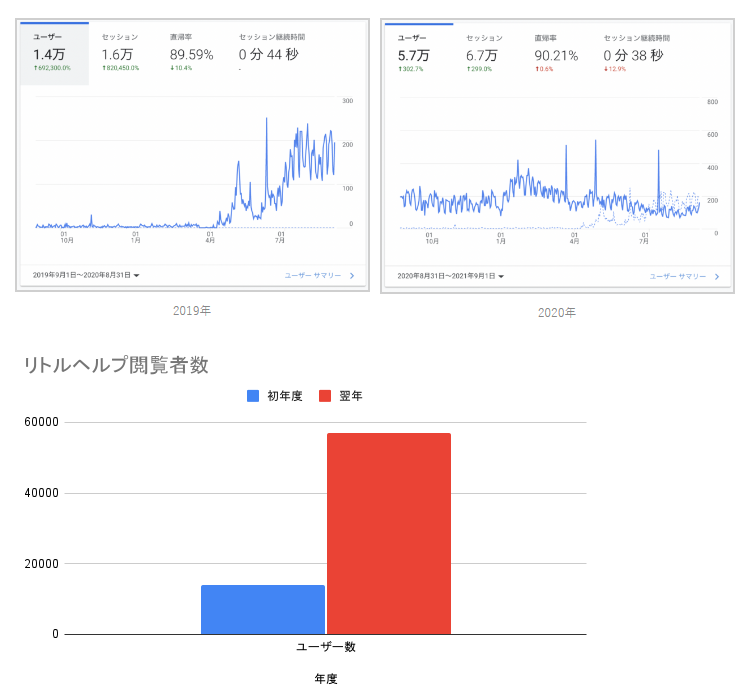The width and height of the screenshot is (749, 698).
Task: Click the ↑299.0% session change value
Action: click(479, 69)
